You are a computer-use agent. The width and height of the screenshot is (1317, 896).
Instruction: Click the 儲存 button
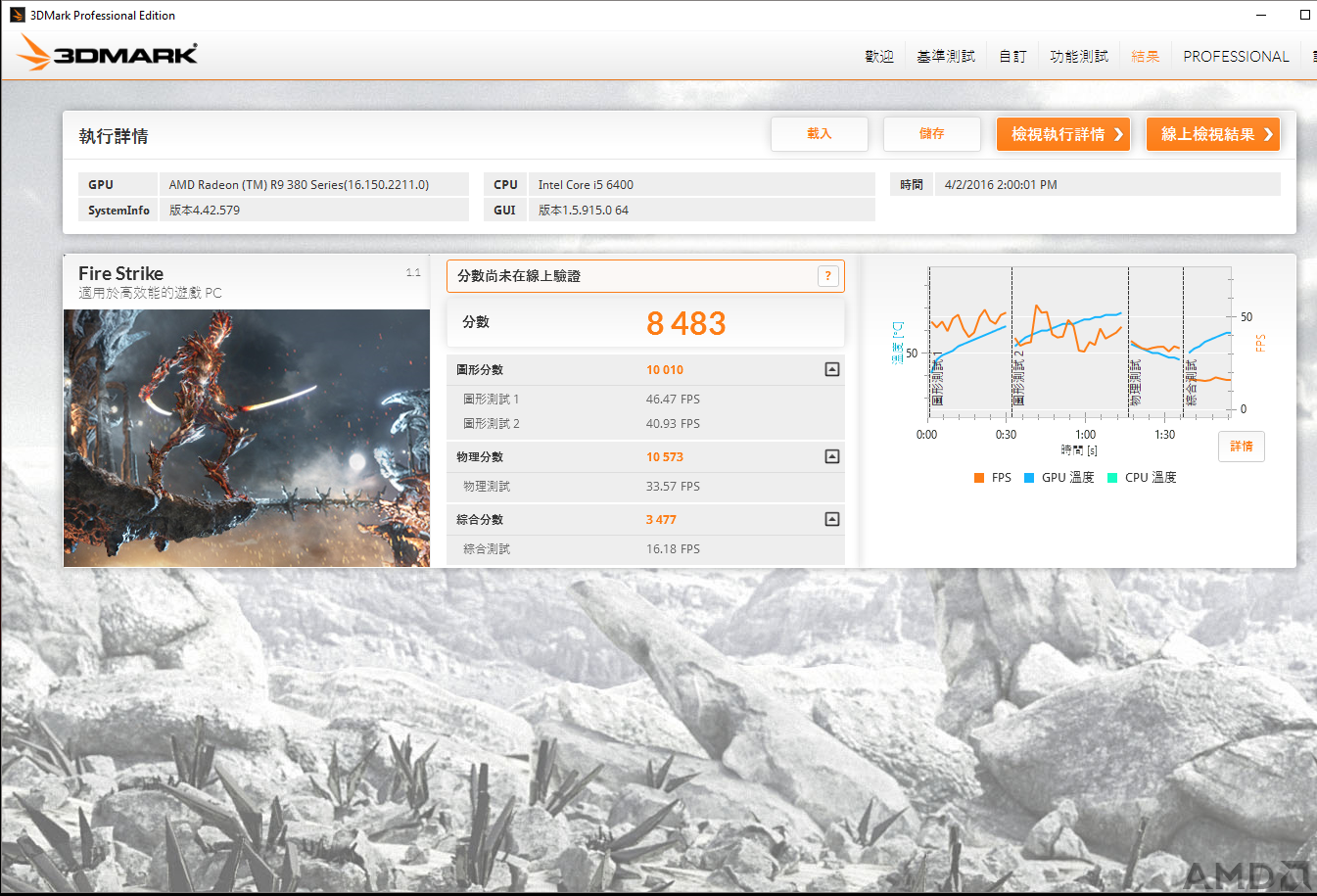(932, 134)
